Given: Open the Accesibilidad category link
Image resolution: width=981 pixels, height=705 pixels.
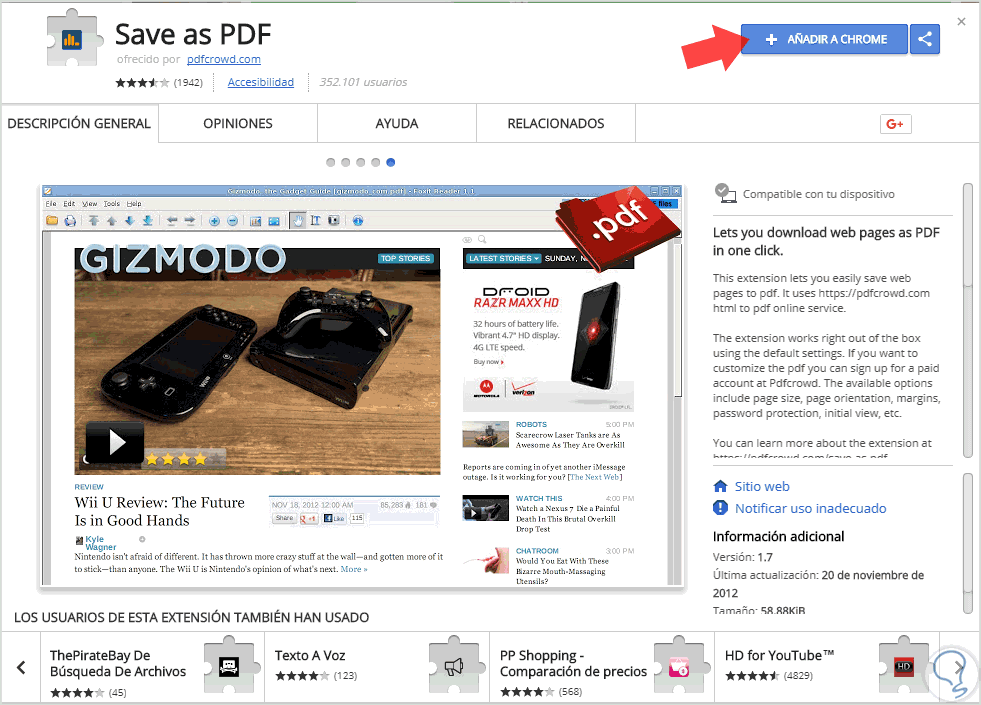Looking at the screenshot, I should (260, 83).
